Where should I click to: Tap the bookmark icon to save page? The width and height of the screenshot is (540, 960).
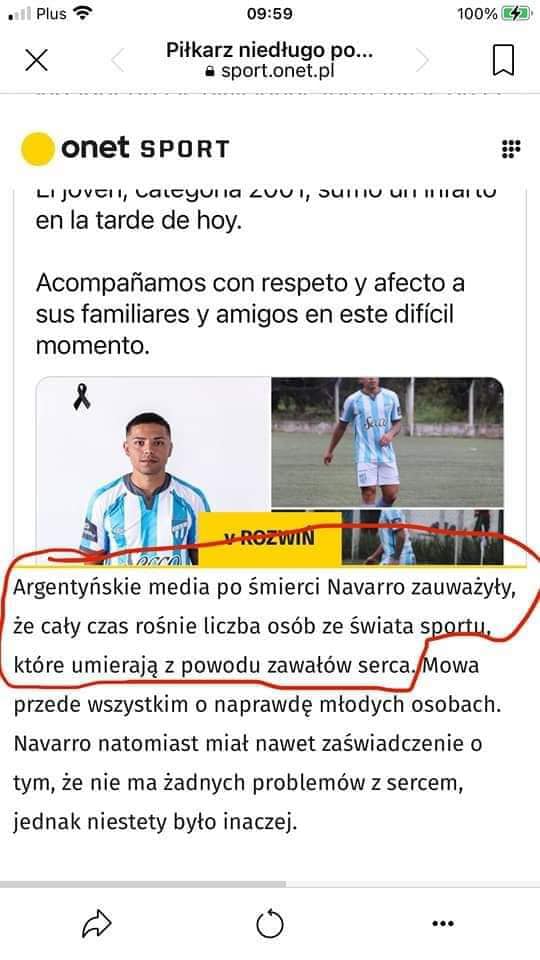point(503,61)
